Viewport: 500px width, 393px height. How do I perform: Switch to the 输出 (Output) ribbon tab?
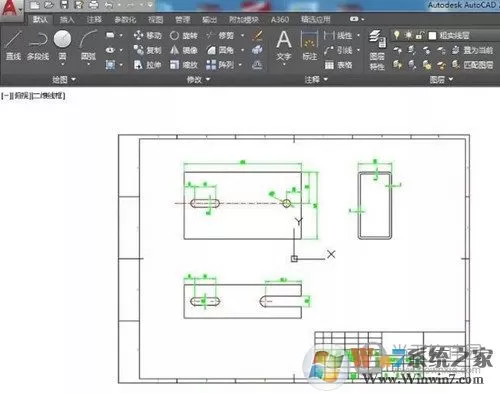tap(209, 20)
